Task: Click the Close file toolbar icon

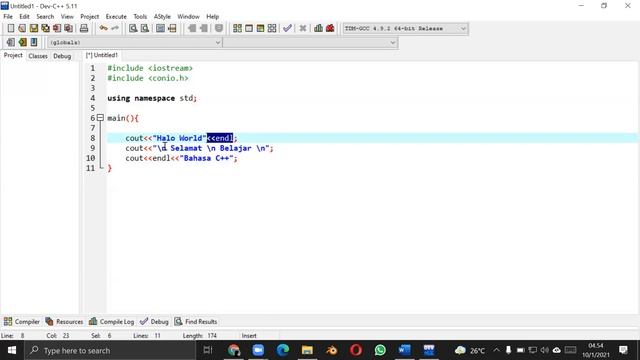Action: (57, 28)
